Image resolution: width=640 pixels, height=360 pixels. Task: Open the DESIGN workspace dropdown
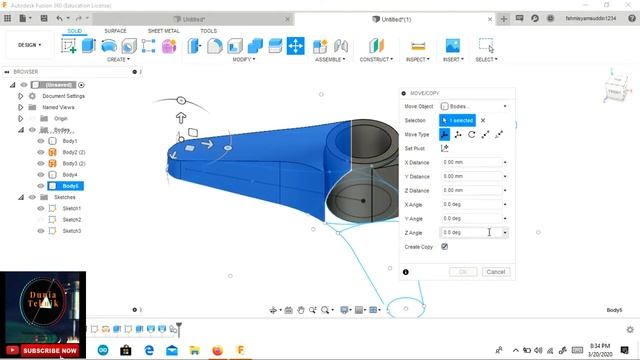pyautogui.click(x=29, y=45)
